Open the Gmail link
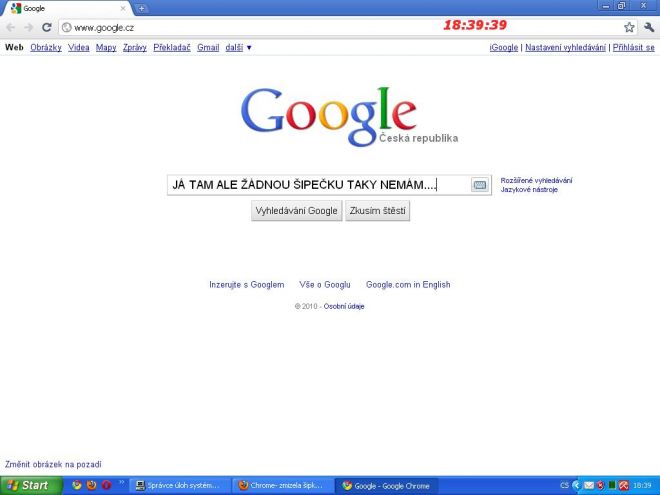660x495 pixels. tap(208, 48)
